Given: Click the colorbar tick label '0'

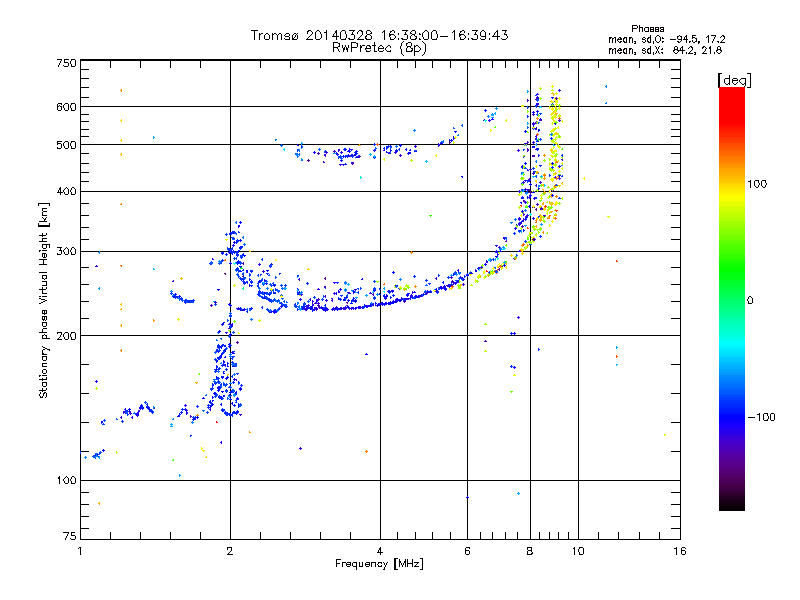Looking at the screenshot, I should click(x=750, y=301).
